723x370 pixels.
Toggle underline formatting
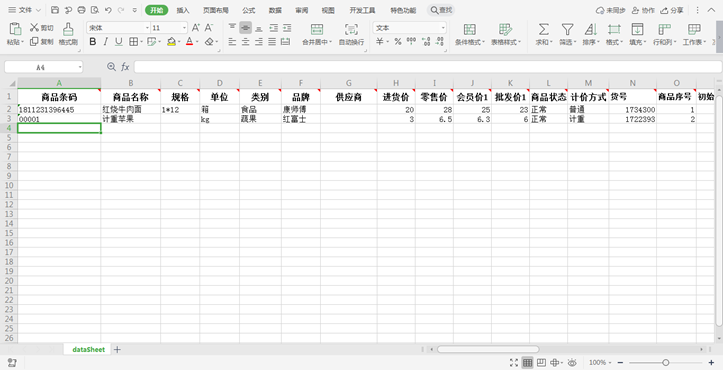click(x=119, y=42)
